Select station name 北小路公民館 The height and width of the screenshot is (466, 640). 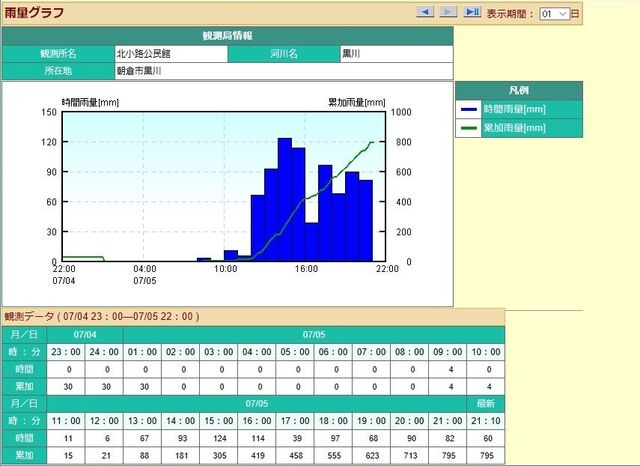click(143, 54)
